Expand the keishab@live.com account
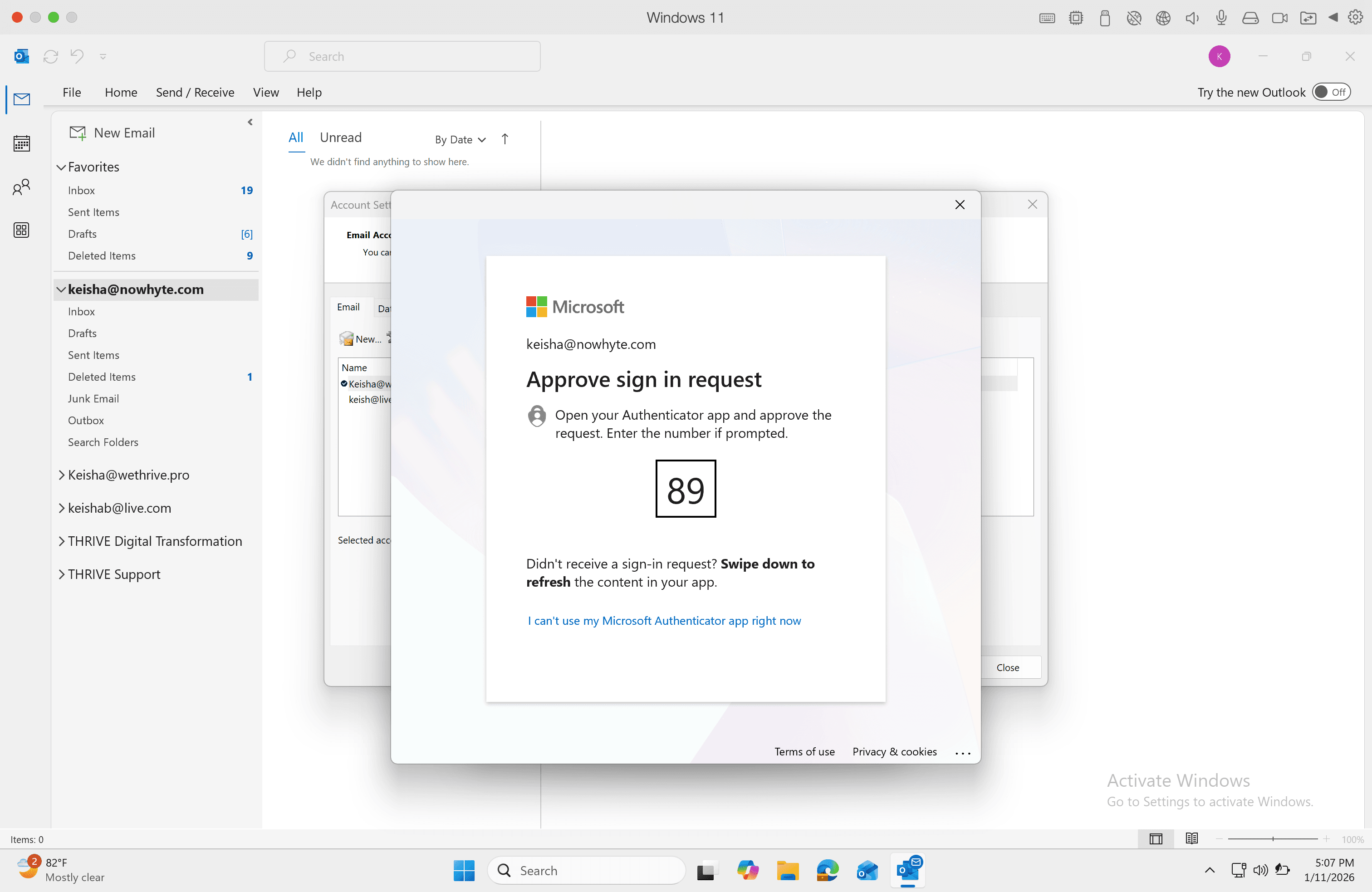 (x=61, y=508)
